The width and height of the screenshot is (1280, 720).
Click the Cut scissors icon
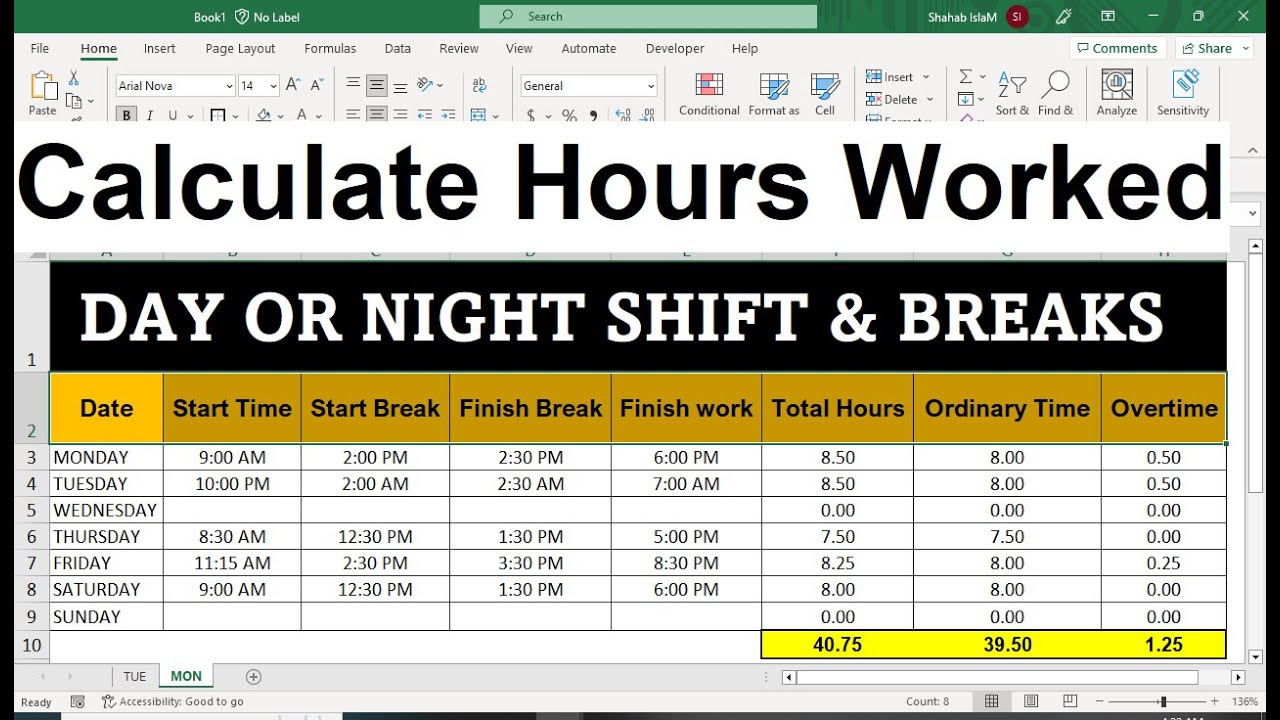click(x=74, y=78)
